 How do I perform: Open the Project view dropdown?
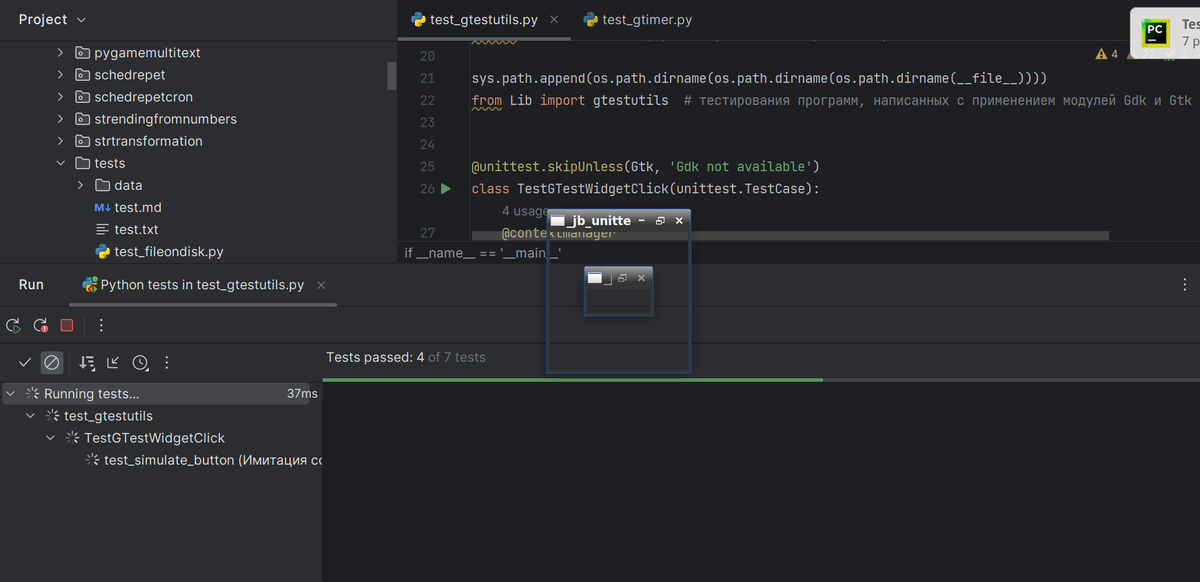(x=52, y=20)
